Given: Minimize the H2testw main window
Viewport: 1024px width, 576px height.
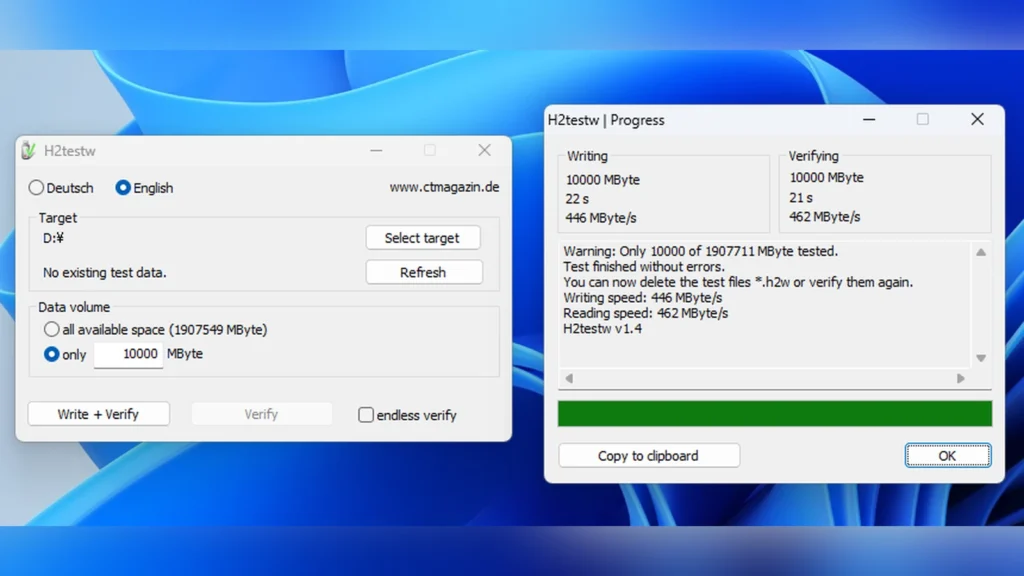Looking at the screenshot, I should coord(376,151).
